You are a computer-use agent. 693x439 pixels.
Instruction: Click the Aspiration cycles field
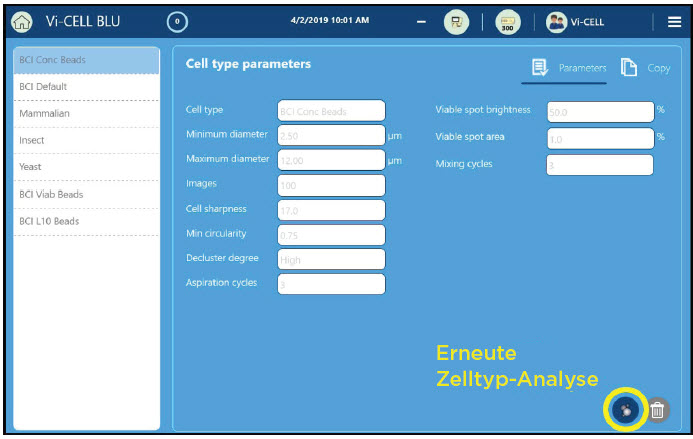[x=331, y=284]
